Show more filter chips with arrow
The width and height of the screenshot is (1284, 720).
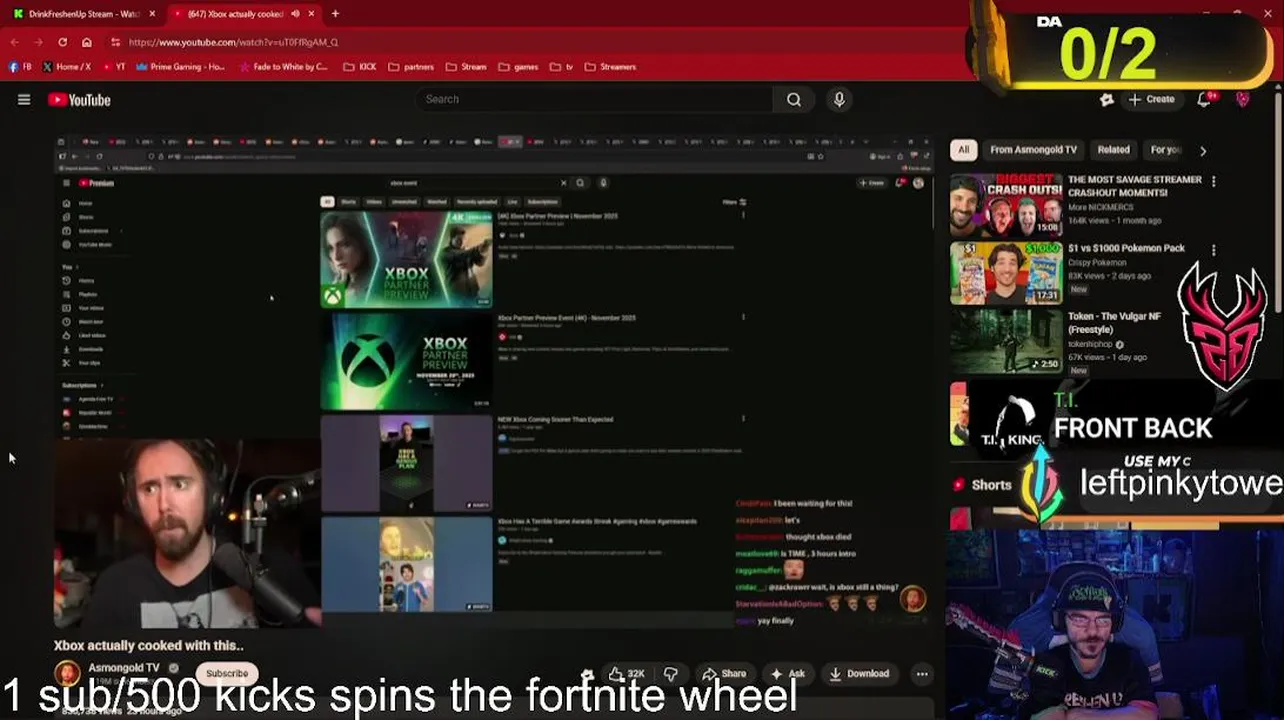(x=1203, y=151)
